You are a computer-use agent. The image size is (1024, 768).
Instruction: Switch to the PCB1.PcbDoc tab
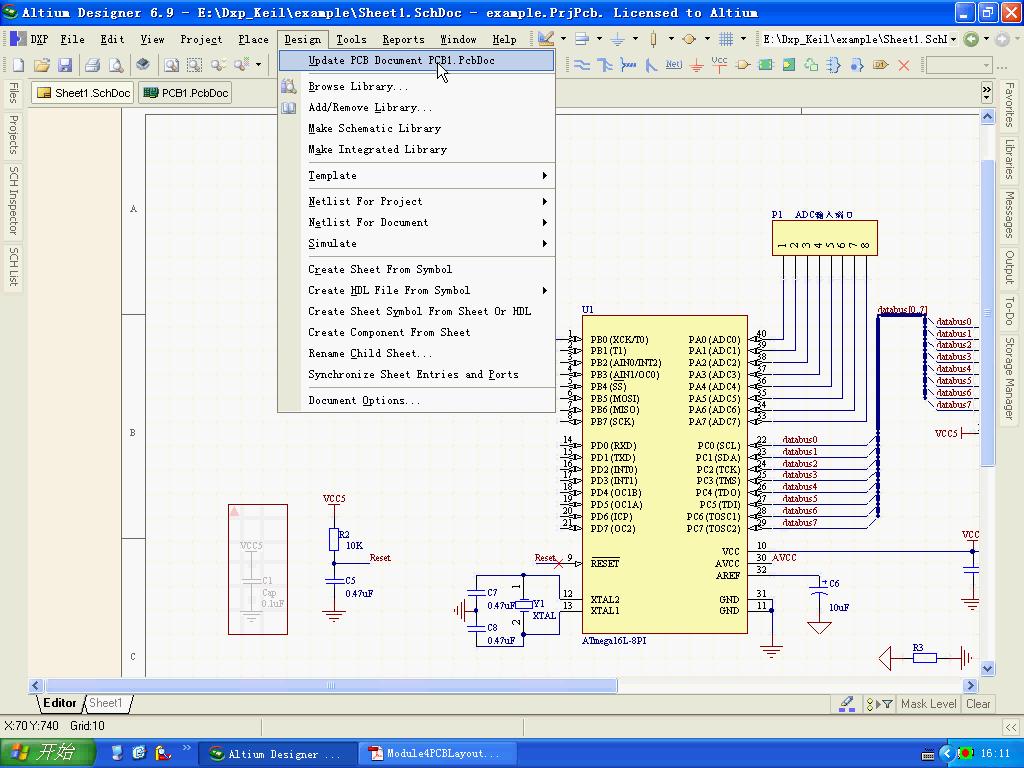(186, 93)
